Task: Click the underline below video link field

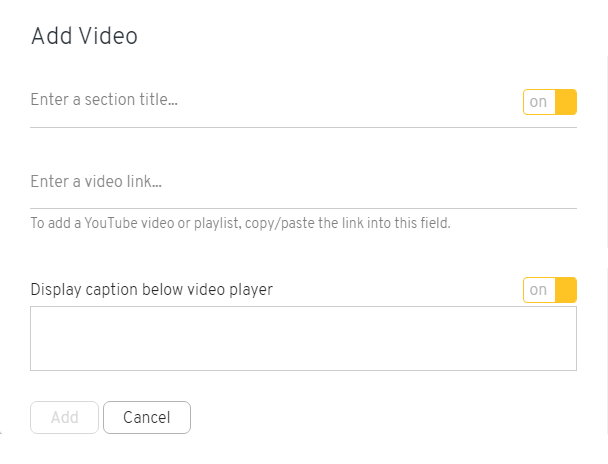Action: tap(304, 209)
